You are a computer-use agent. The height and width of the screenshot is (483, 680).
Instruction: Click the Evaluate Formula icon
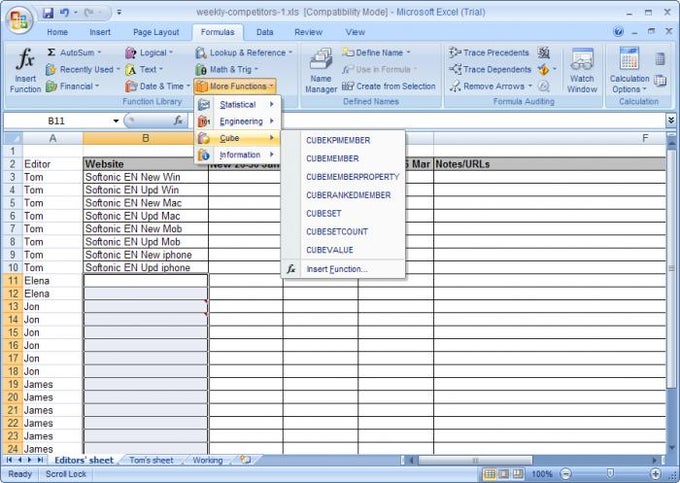(543, 86)
